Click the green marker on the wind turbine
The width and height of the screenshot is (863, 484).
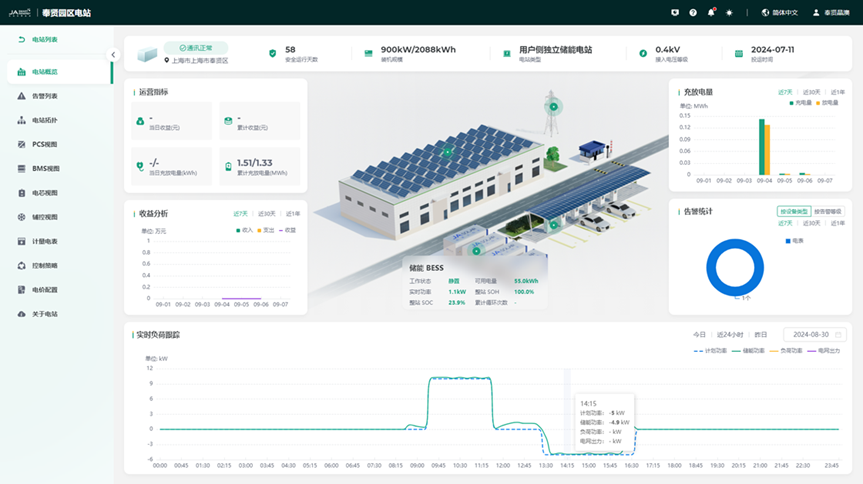click(x=552, y=105)
